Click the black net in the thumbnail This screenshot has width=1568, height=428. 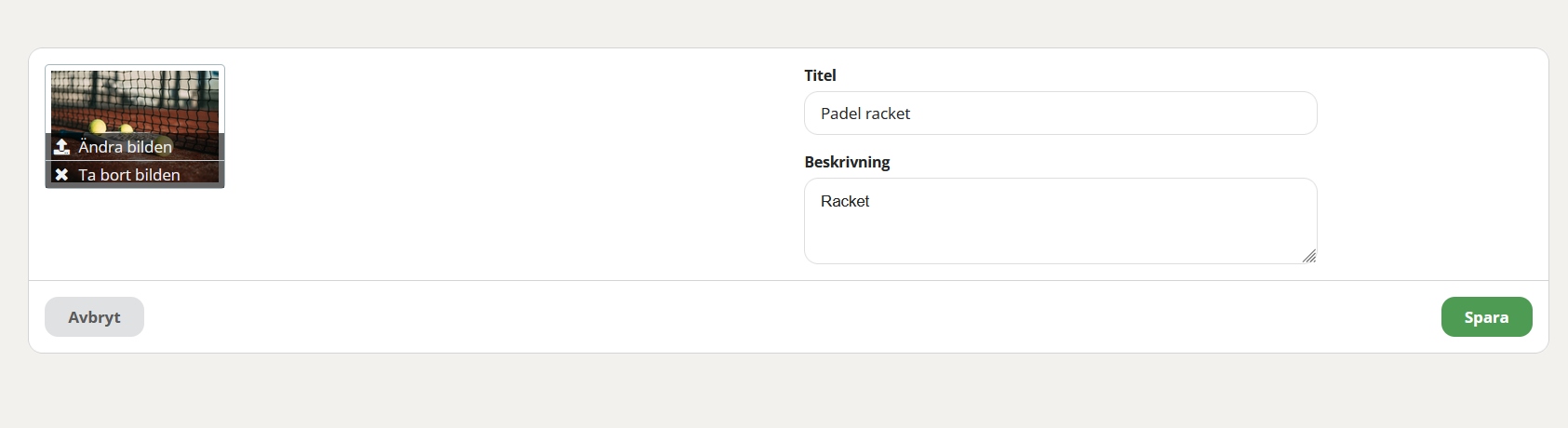coord(135,91)
